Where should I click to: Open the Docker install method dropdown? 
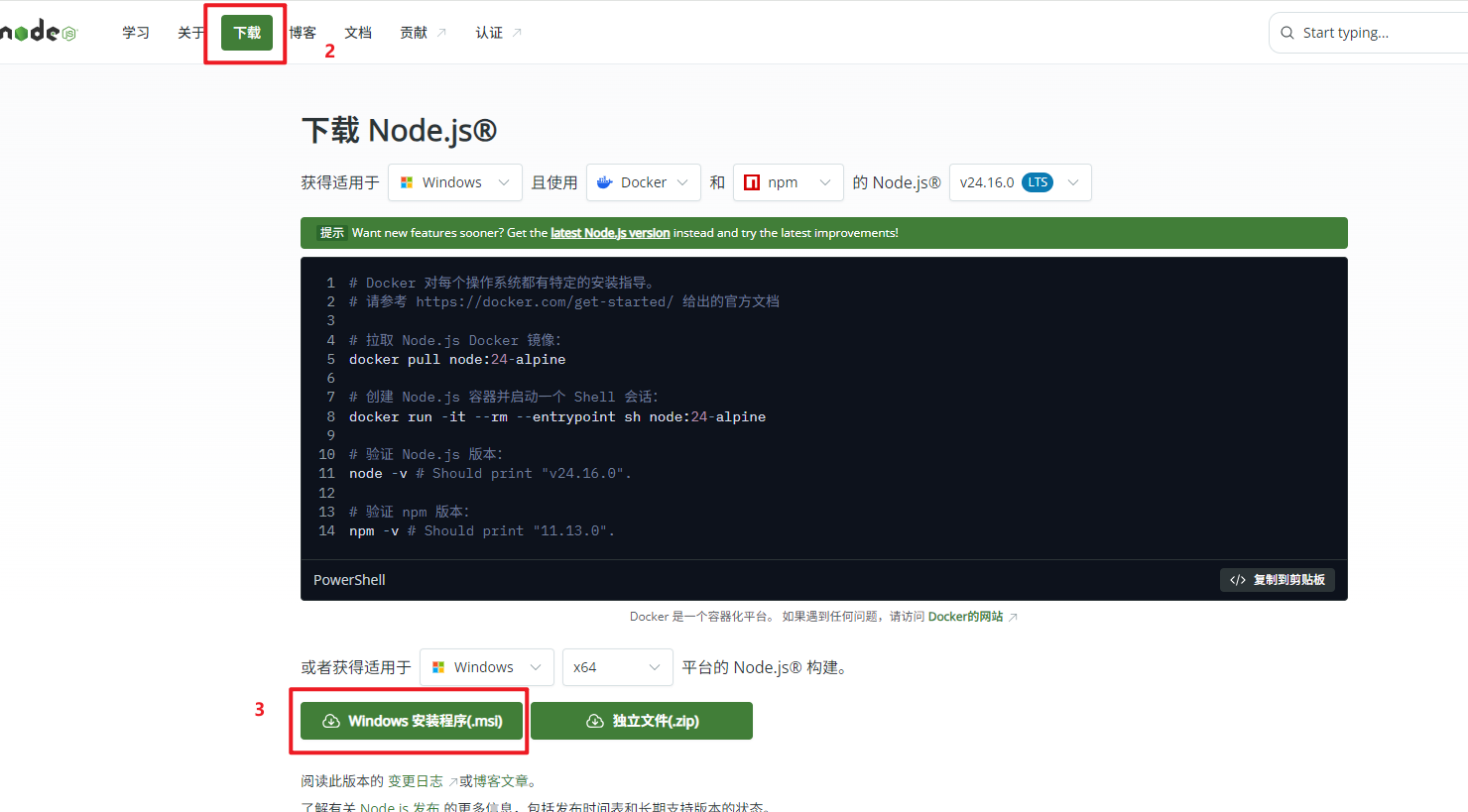(644, 182)
